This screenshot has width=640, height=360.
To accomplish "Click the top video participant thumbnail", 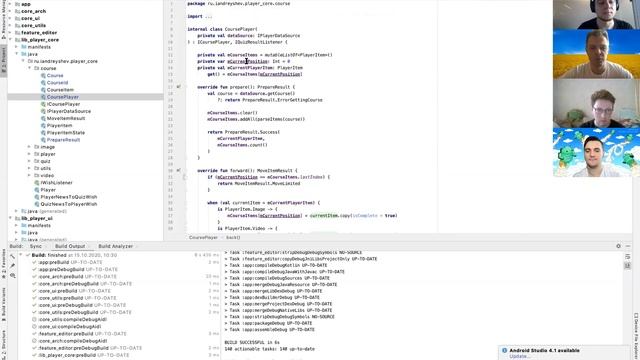I will 596,15.
